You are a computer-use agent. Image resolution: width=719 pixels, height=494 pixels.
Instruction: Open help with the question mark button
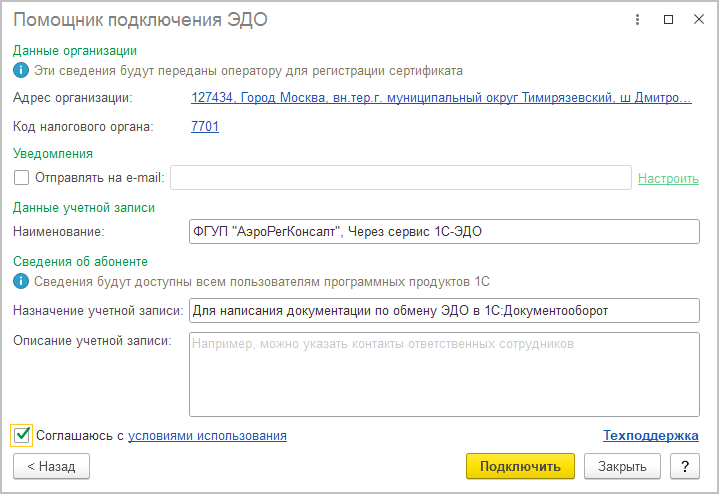click(x=684, y=466)
